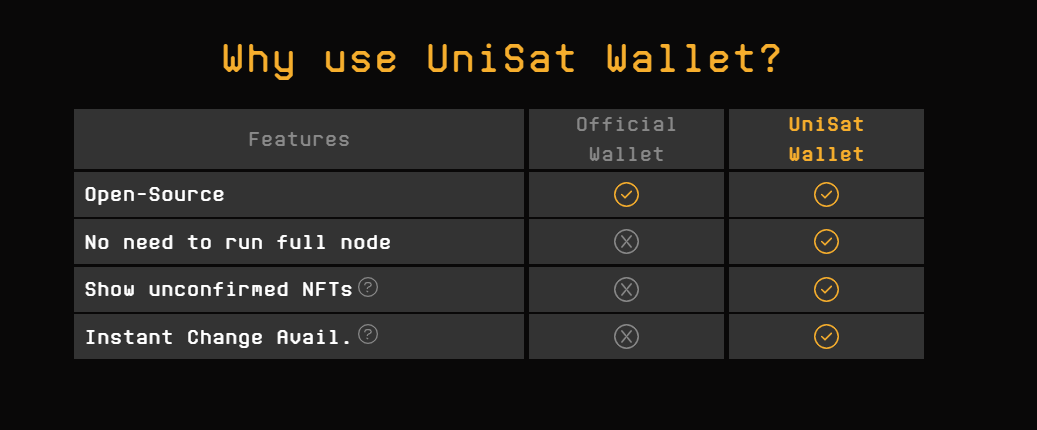Click Official Wallet's Instant Change X icon
Image resolution: width=1037 pixels, height=430 pixels.
point(626,337)
